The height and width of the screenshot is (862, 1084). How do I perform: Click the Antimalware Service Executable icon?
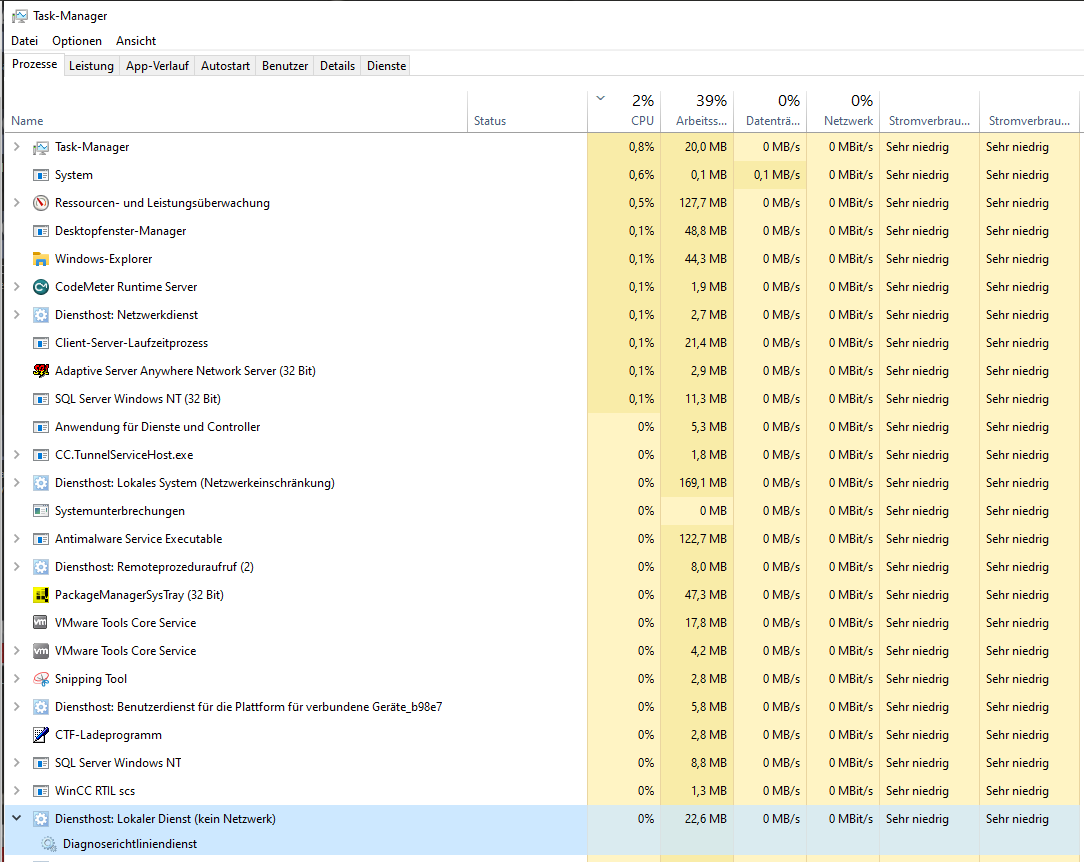pos(41,539)
